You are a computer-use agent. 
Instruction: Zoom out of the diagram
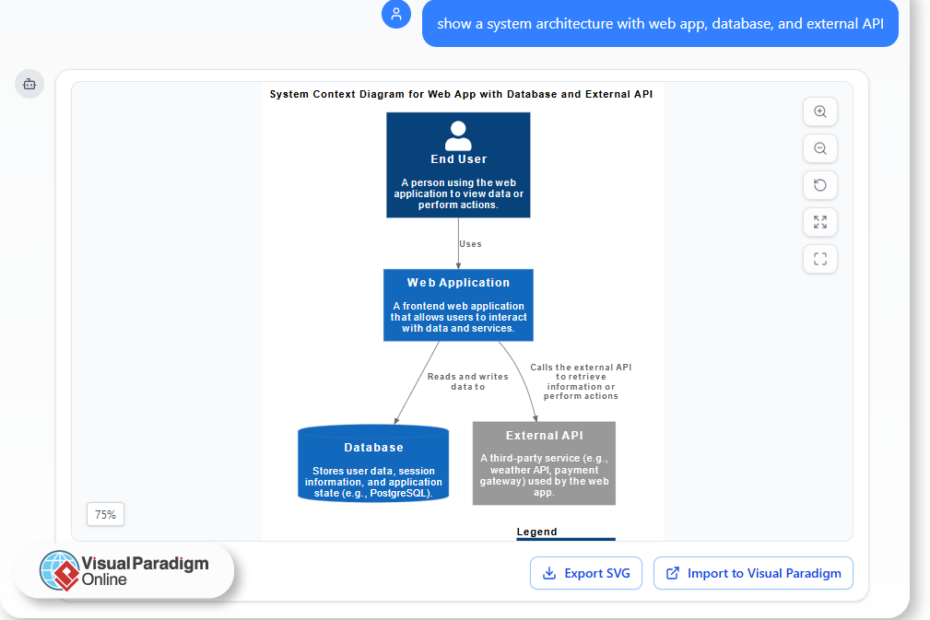820,149
